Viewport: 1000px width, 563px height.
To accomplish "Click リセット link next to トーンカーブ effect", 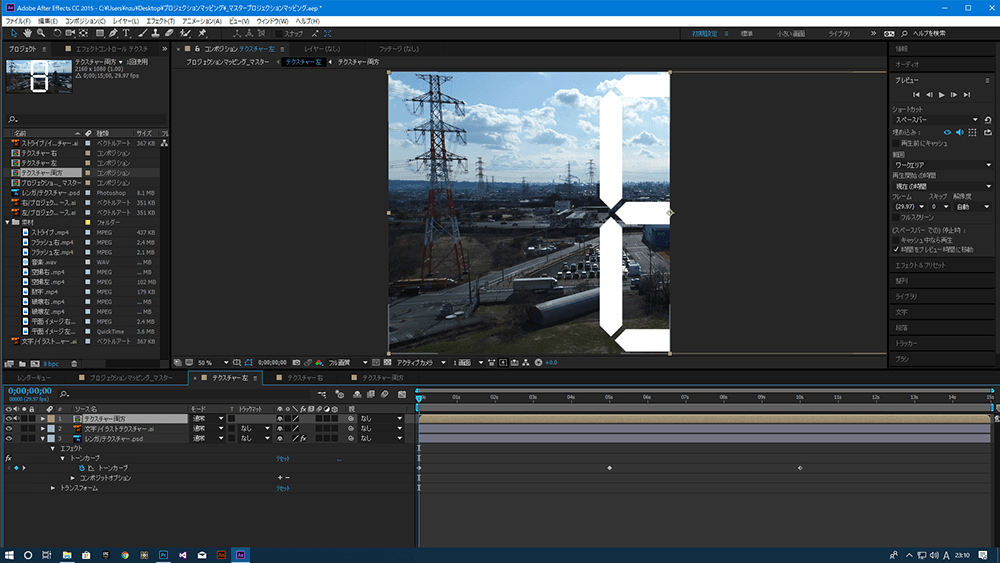I will 283,458.
